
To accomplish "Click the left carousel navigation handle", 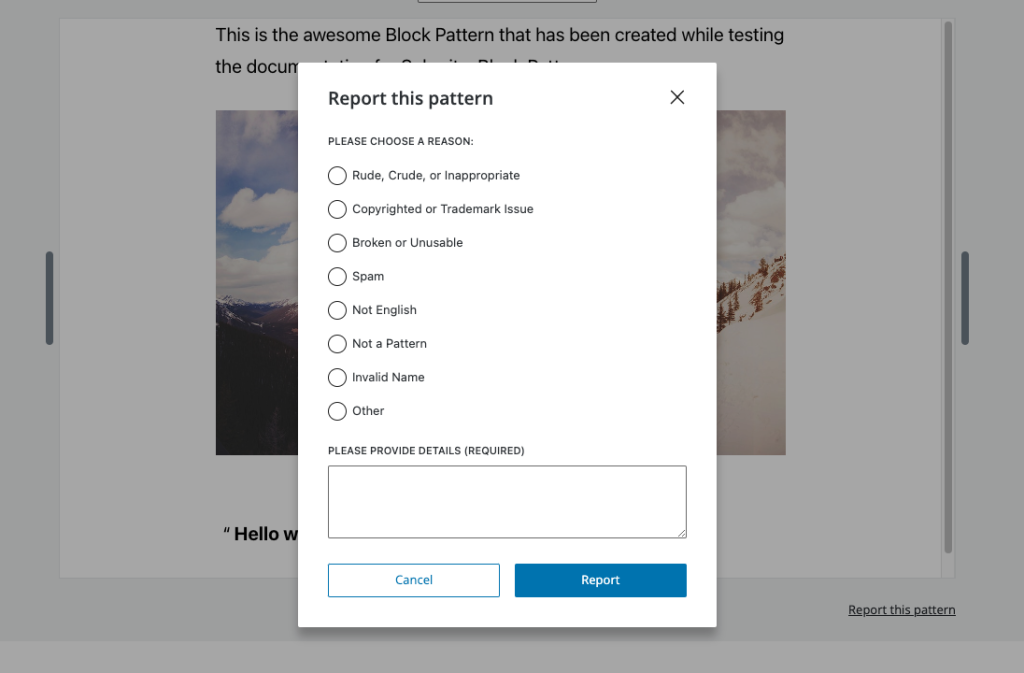I will coord(49,298).
